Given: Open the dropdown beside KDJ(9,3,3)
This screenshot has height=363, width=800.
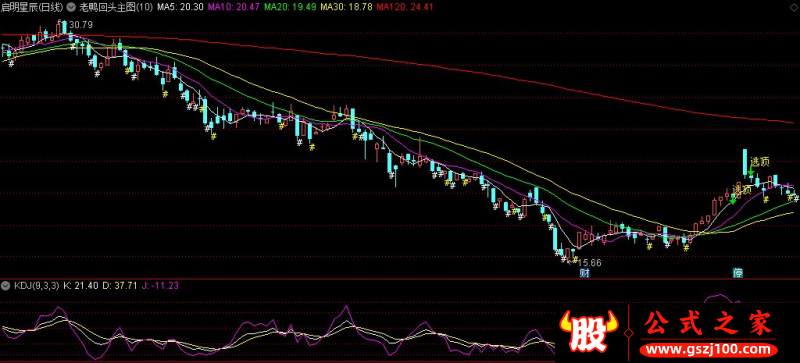Looking at the screenshot, I should (x=6, y=286).
